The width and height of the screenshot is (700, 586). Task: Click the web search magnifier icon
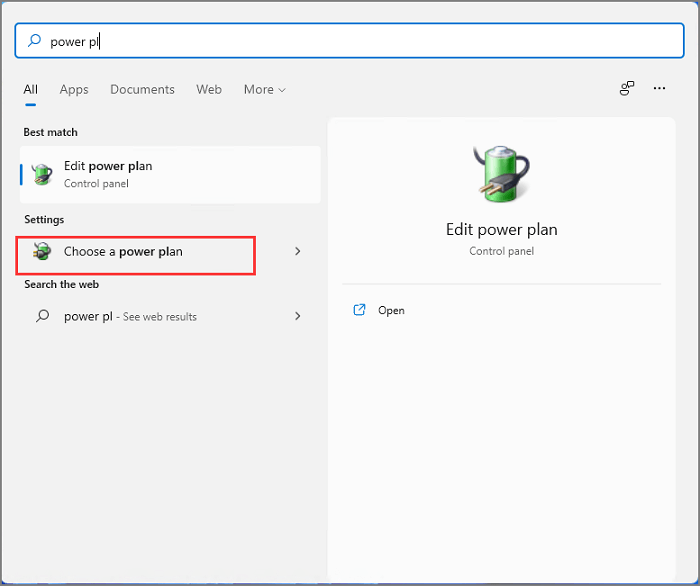click(x=42, y=316)
